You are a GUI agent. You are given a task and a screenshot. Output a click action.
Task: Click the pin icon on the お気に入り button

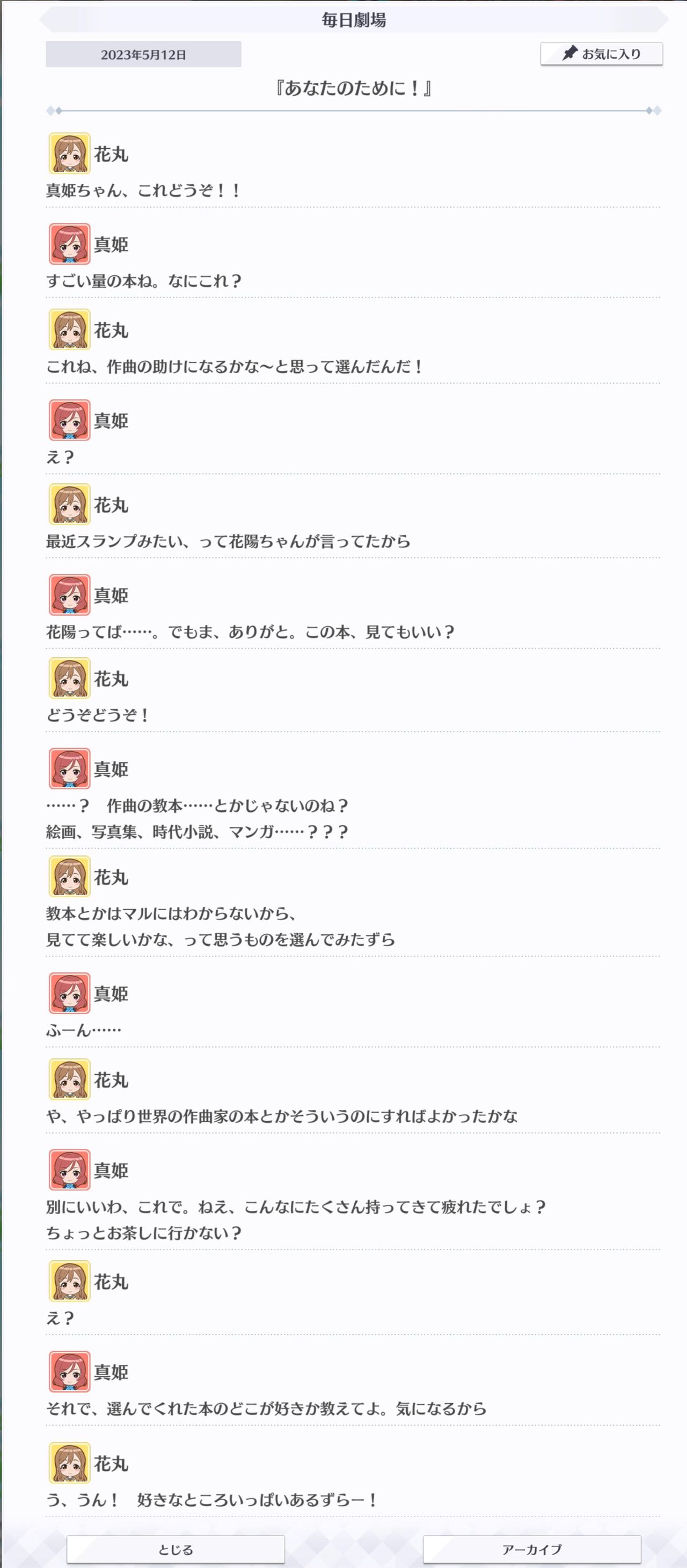point(569,53)
